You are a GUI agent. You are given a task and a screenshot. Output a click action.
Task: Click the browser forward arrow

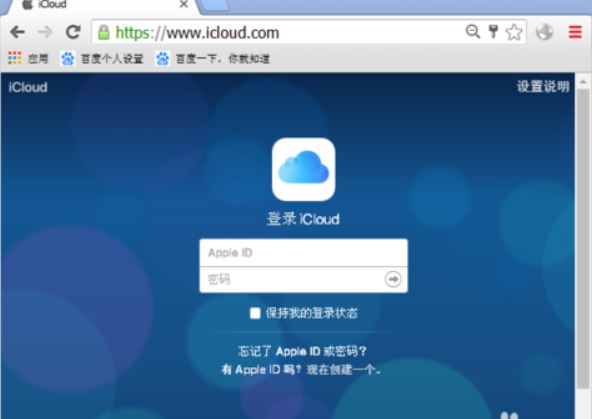(x=45, y=32)
